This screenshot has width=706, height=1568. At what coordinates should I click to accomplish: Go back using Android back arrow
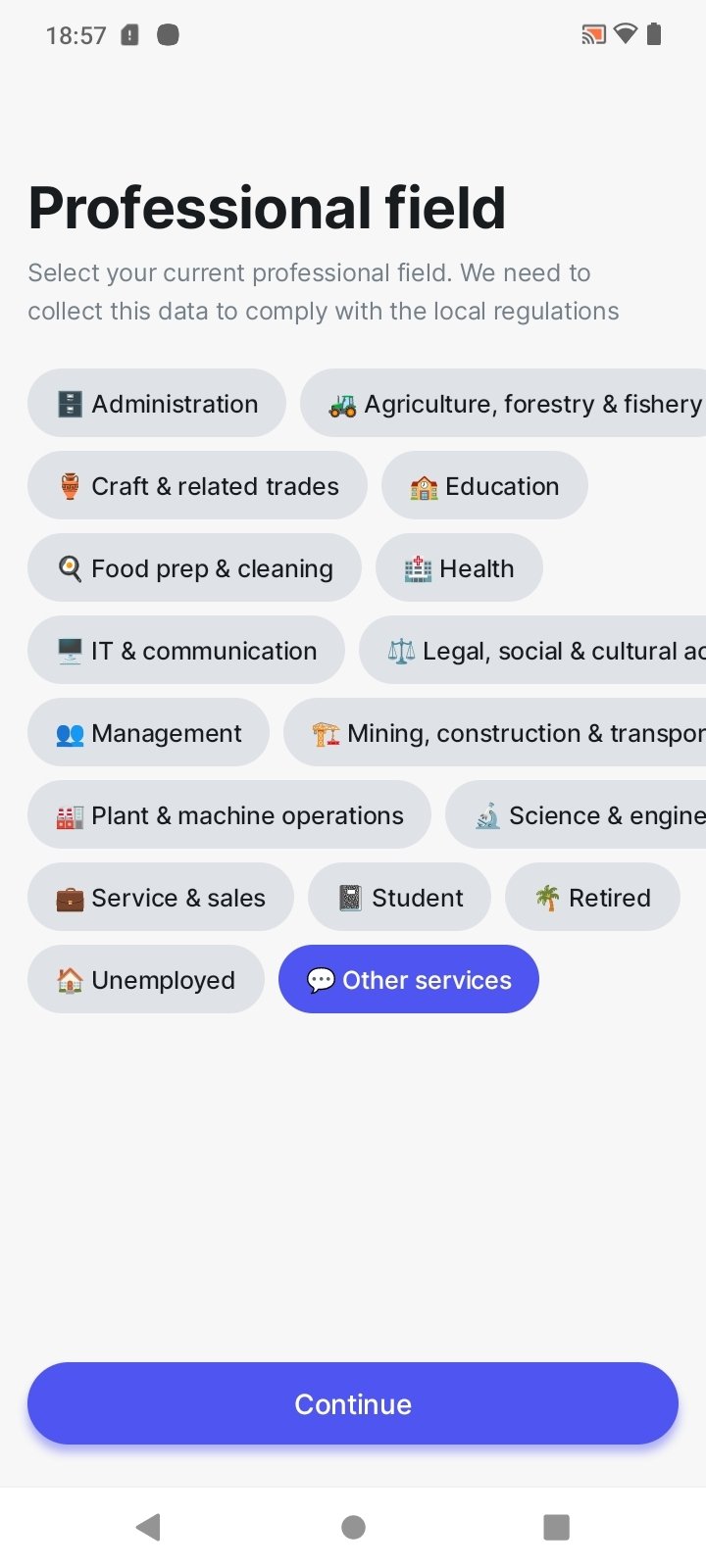tap(148, 1527)
